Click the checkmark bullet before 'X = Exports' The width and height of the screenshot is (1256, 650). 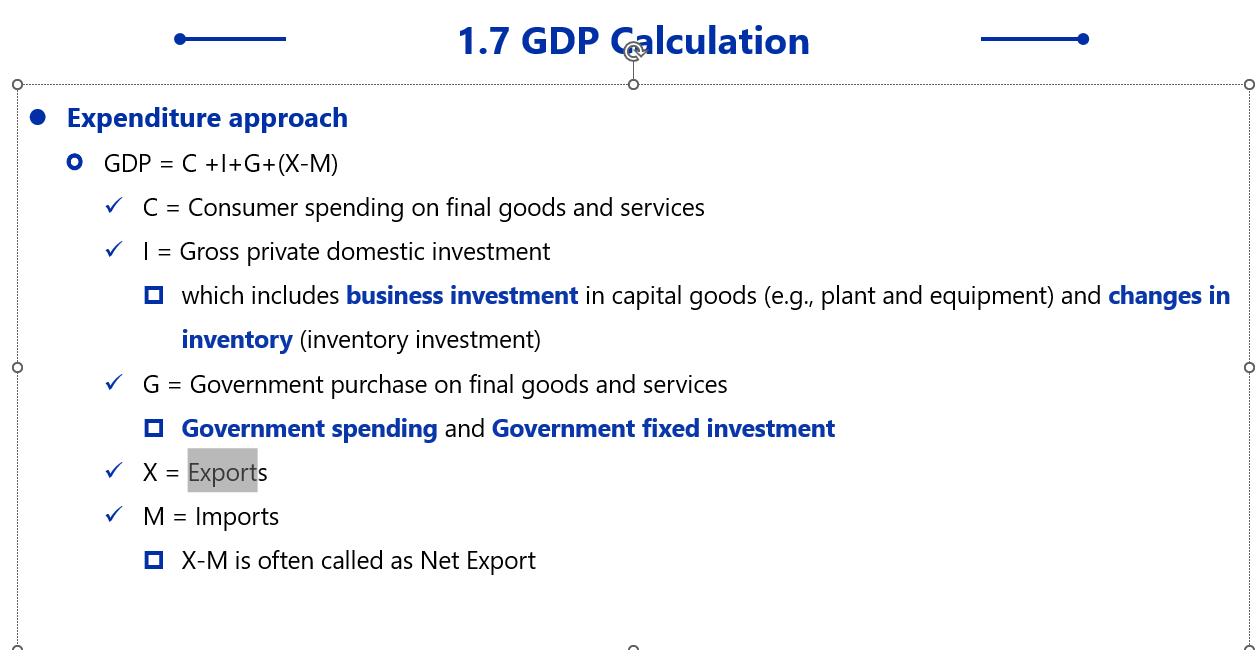click(x=114, y=470)
